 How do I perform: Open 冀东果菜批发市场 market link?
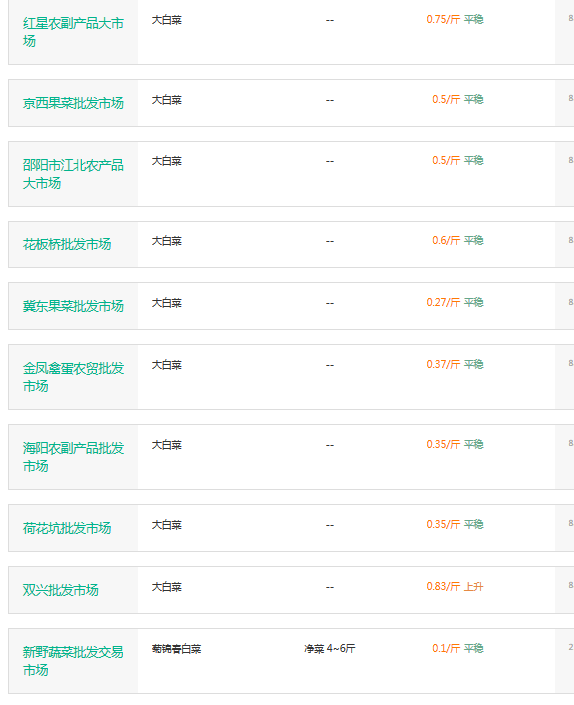pyautogui.click(x=73, y=306)
